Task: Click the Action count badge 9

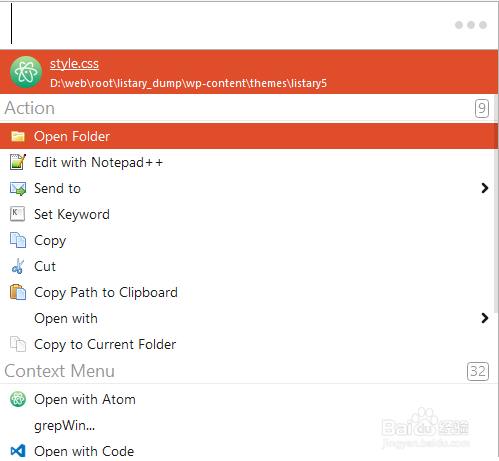Action: click(x=482, y=108)
